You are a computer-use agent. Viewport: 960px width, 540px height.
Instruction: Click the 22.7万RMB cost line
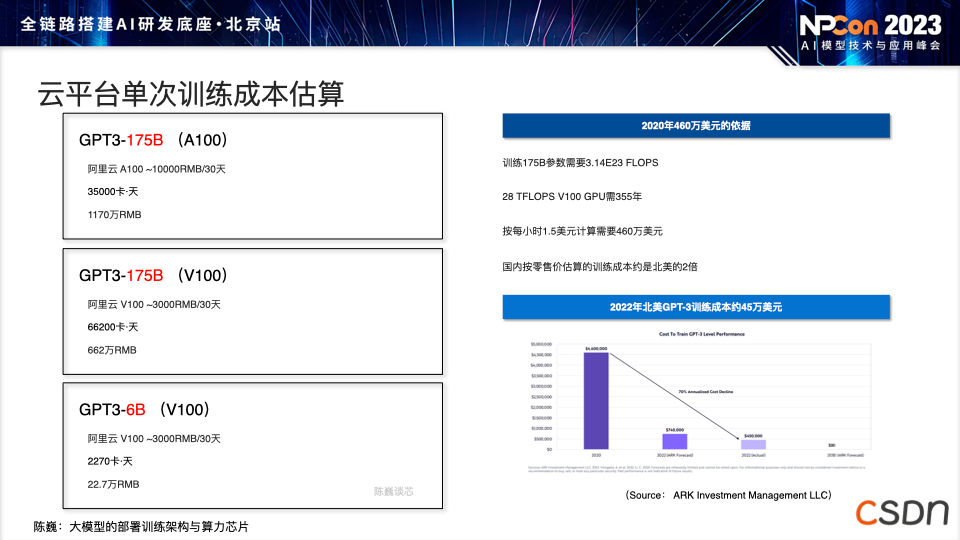point(113,484)
